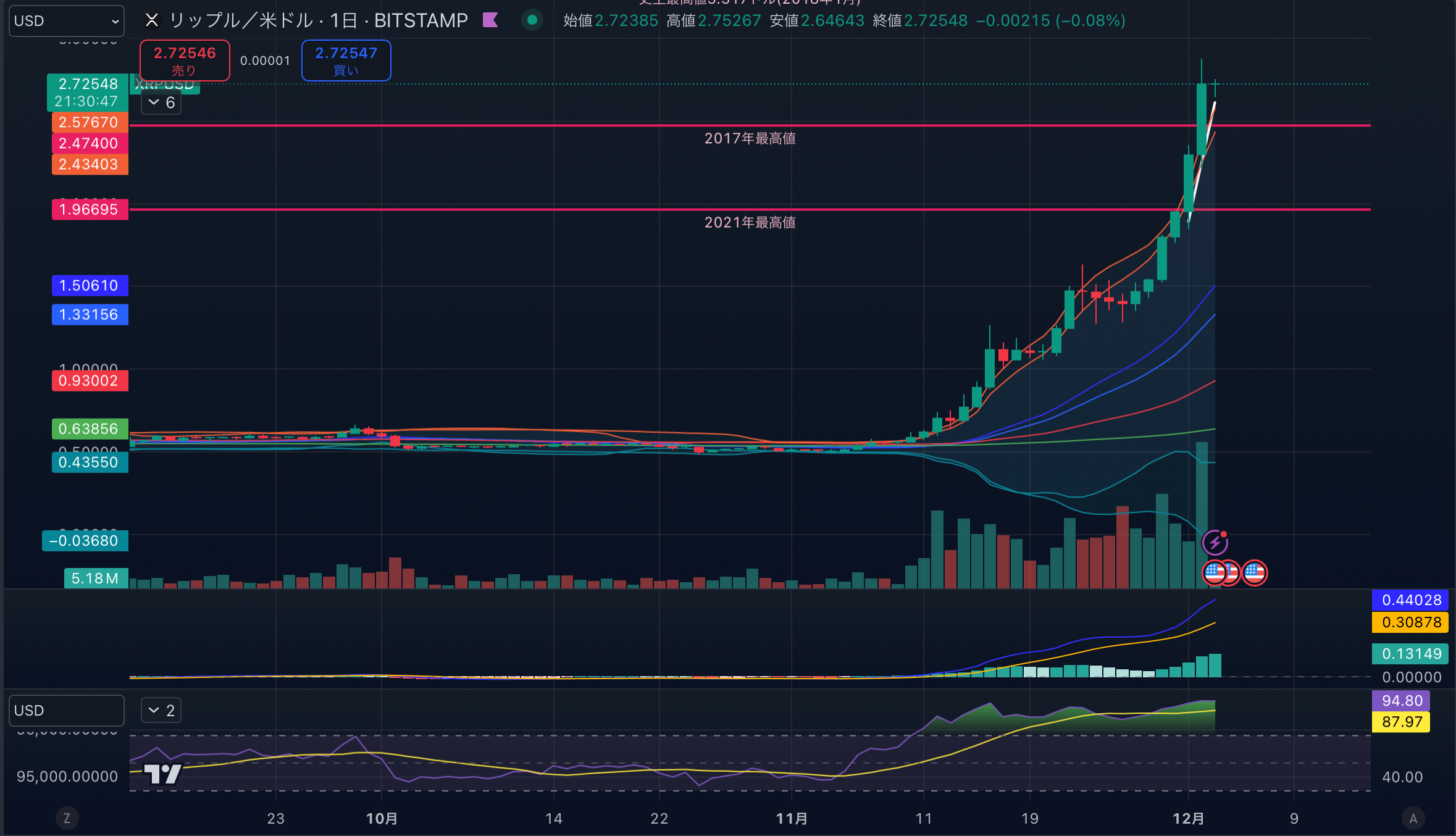Select the 2021年最高値 horizontal line label

click(750, 222)
